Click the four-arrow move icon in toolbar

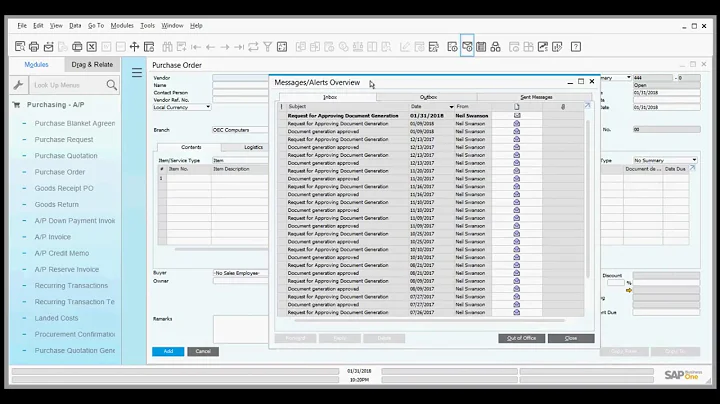[134, 46]
